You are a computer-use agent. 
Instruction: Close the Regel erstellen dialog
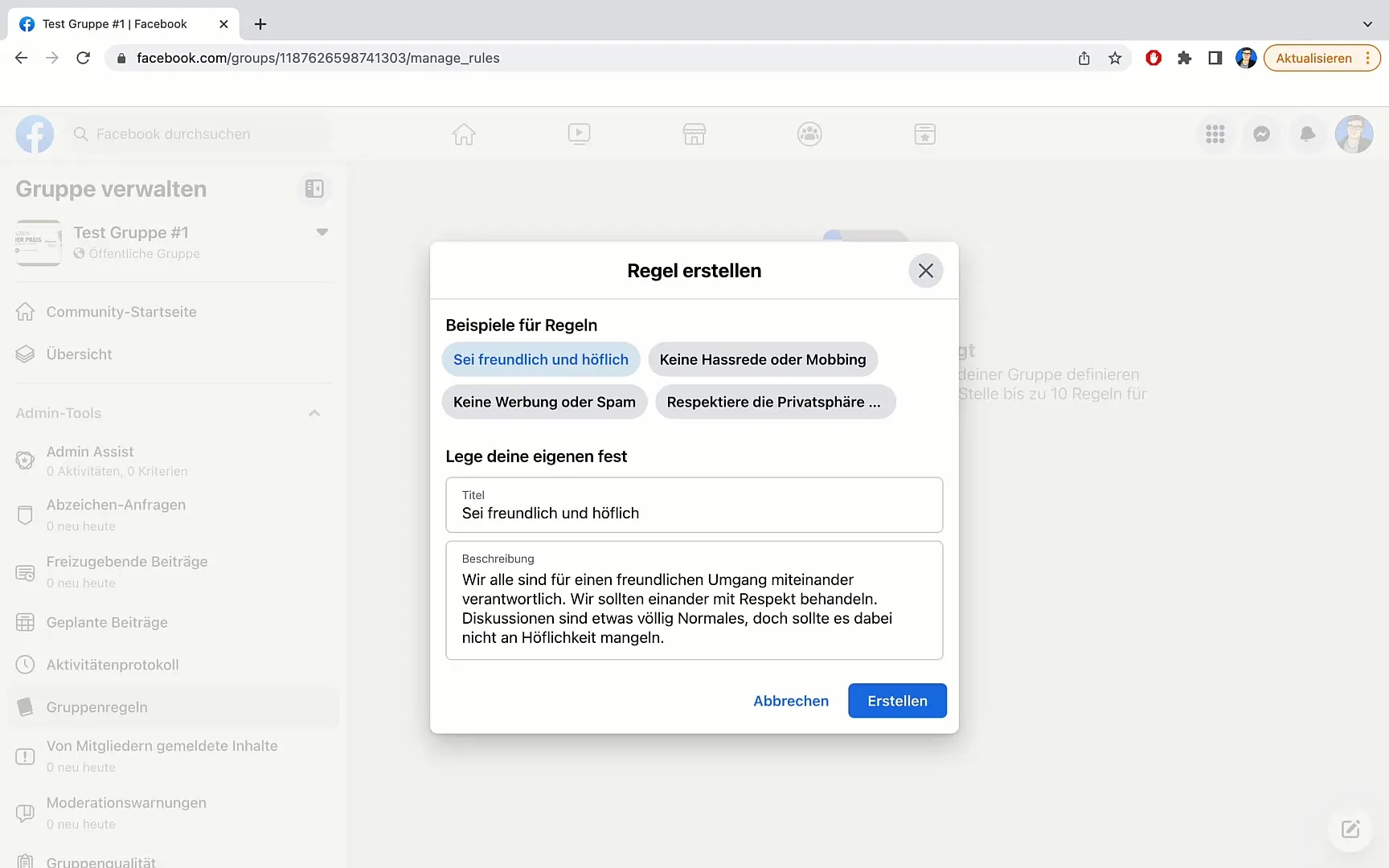coord(925,271)
